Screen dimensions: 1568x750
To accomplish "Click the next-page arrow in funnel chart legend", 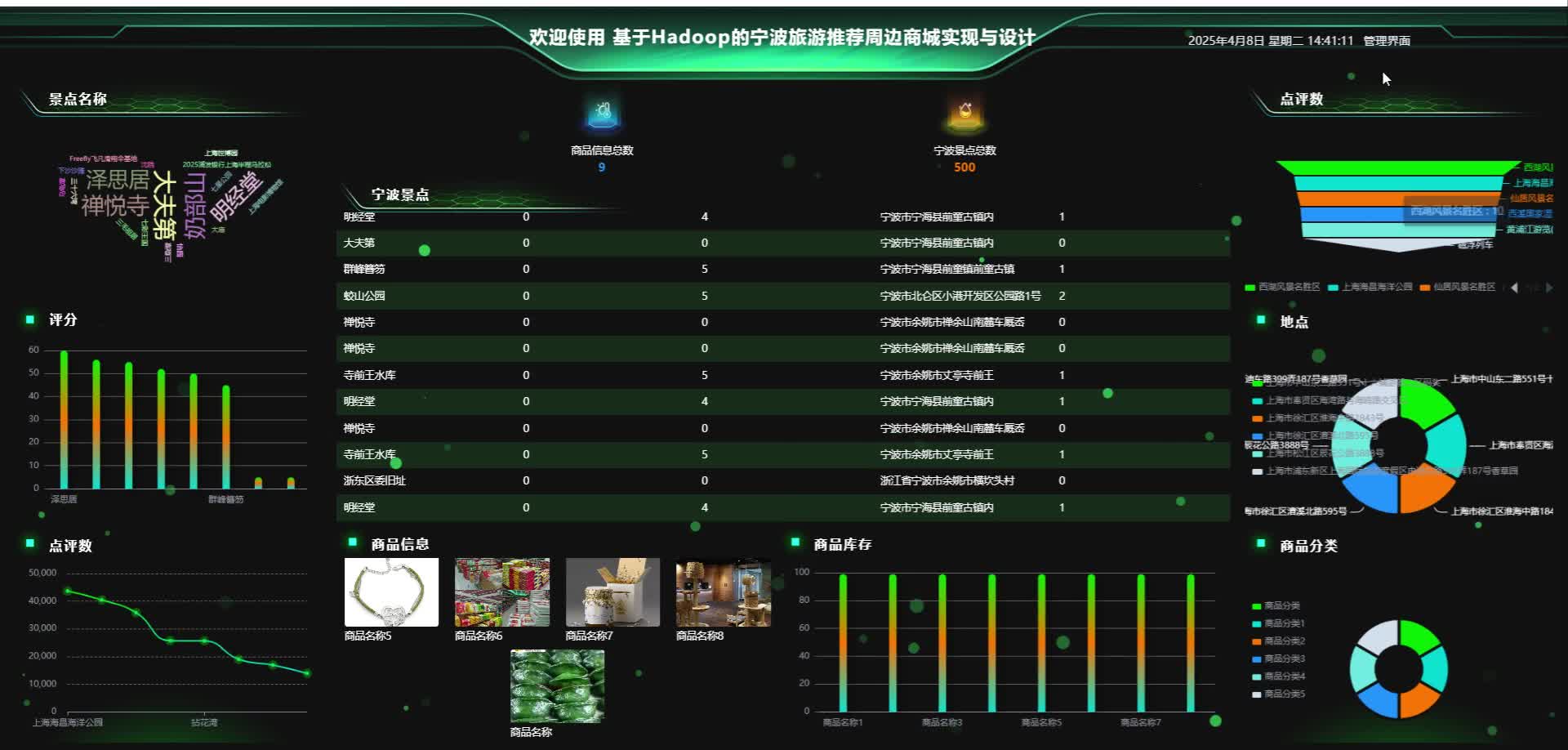I will (x=1549, y=288).
